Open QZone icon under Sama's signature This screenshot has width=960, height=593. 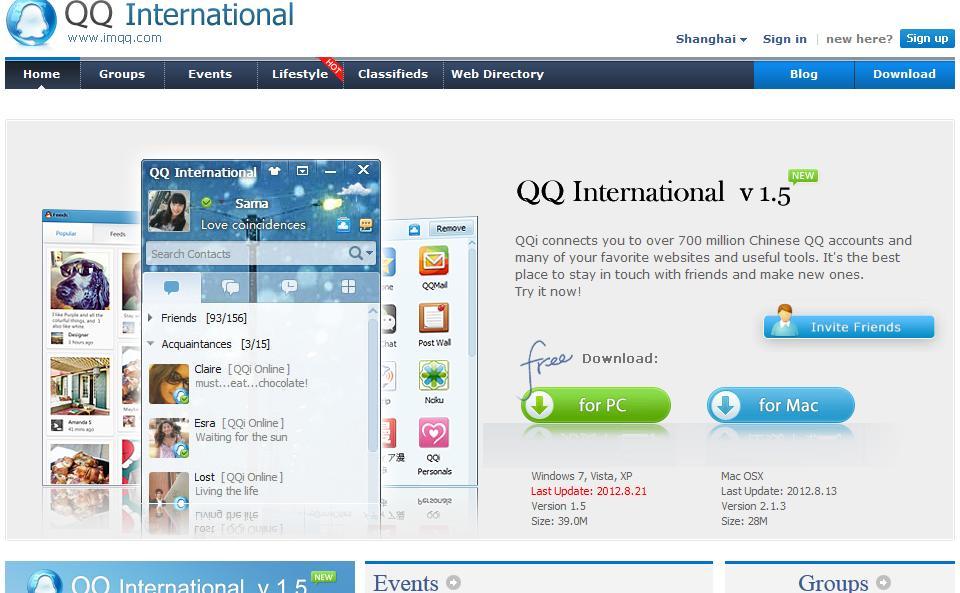coord(343,225)
